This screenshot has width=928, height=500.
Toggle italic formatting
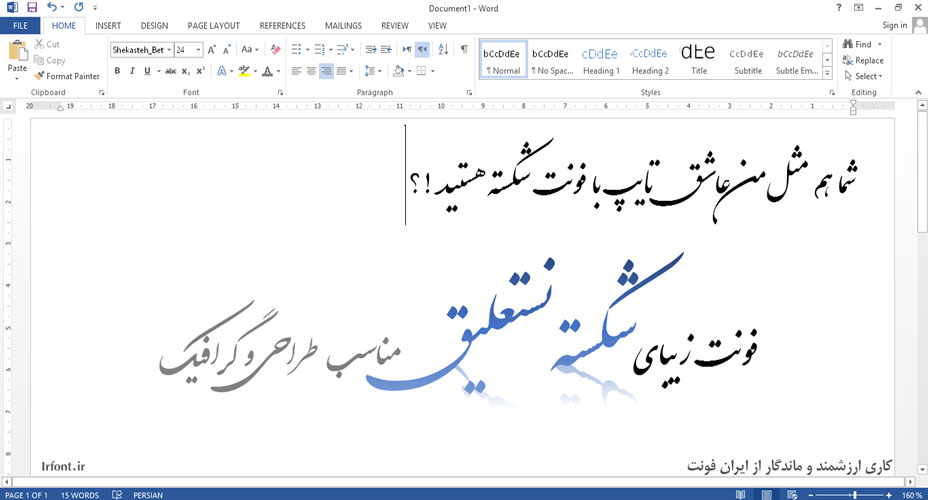tap(132, 71)
